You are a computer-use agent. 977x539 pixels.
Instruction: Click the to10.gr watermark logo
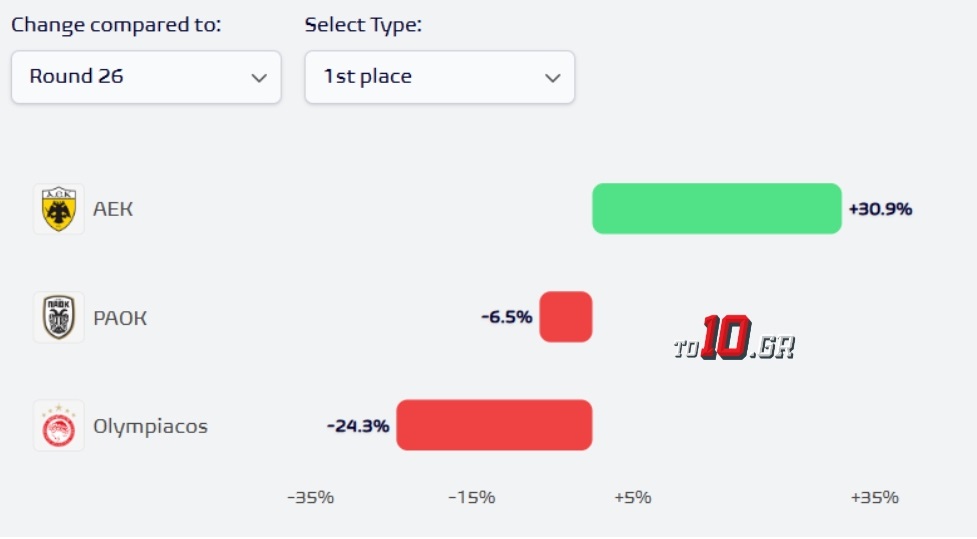[734, 339]
